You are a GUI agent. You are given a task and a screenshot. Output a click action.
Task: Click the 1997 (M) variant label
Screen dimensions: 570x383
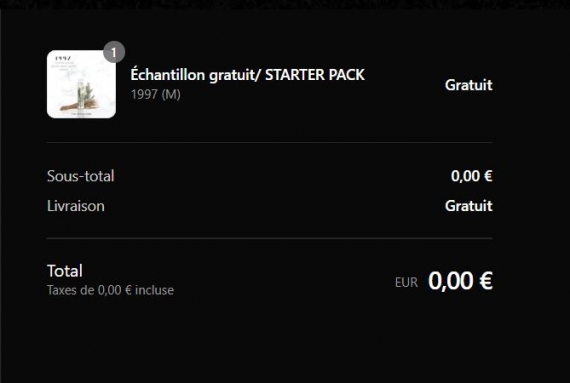[156, 94]
